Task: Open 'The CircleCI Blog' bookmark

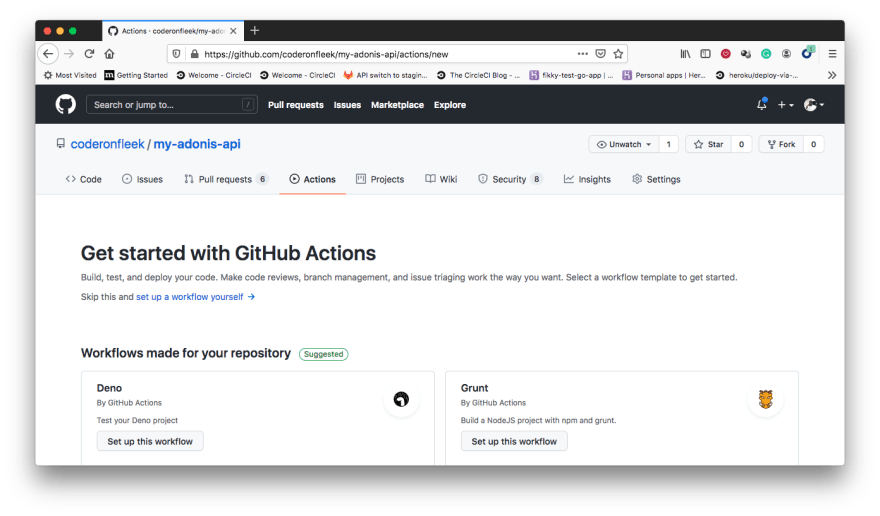Action: pyautogui.click(x=479, y=75)
